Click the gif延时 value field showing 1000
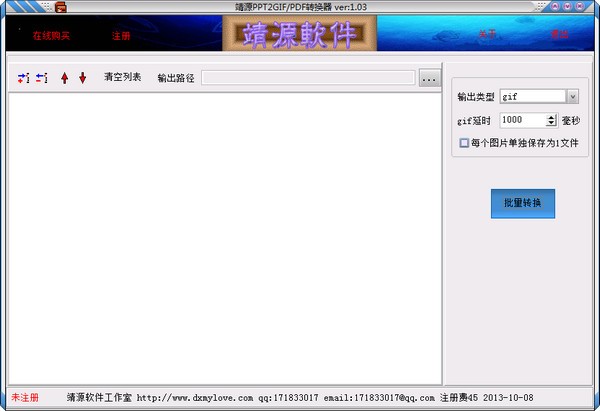Screen dimensions: 600x411 [x=523, y=120]
